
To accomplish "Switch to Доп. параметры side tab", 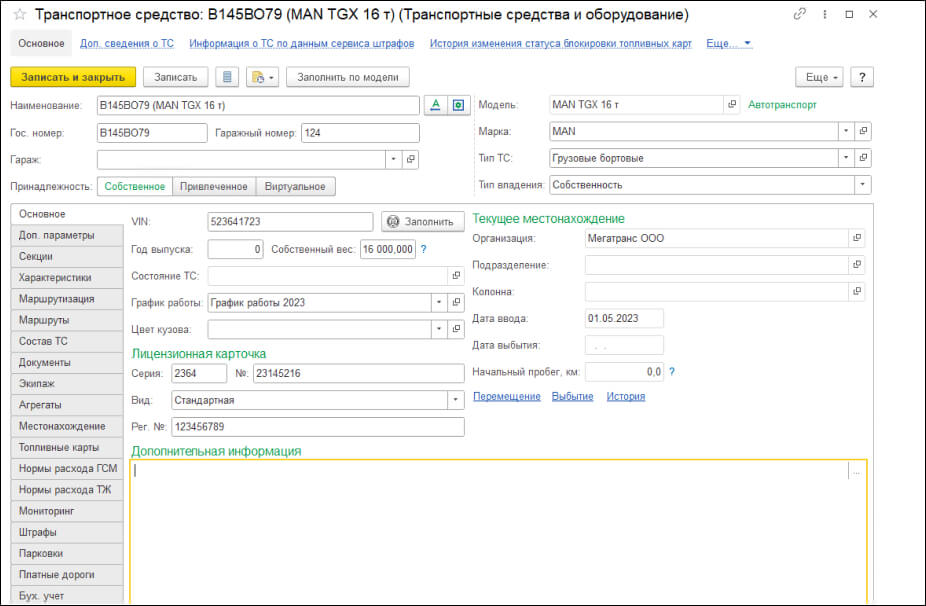I will [67, 235].
